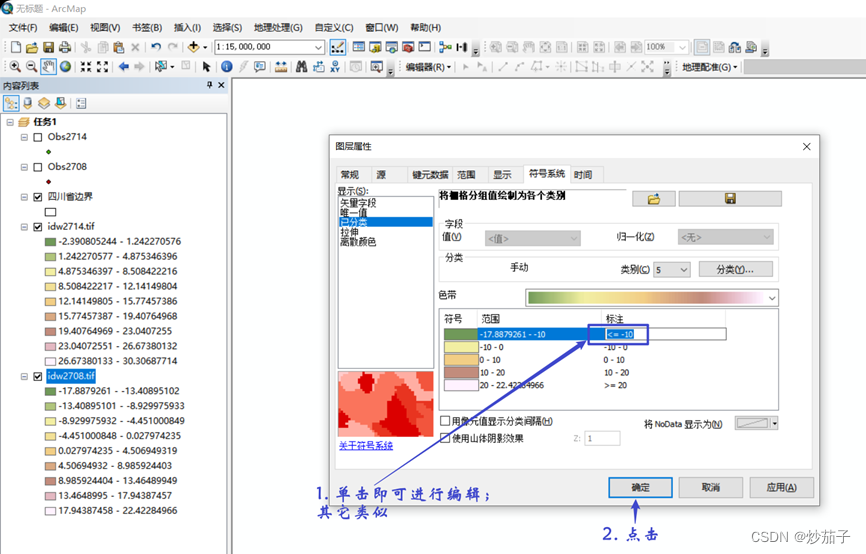This screenshot has width=866, height=554.
Task: Click the pale pink swatch for 20 - 22.42284966
Action: click(461, 385)
